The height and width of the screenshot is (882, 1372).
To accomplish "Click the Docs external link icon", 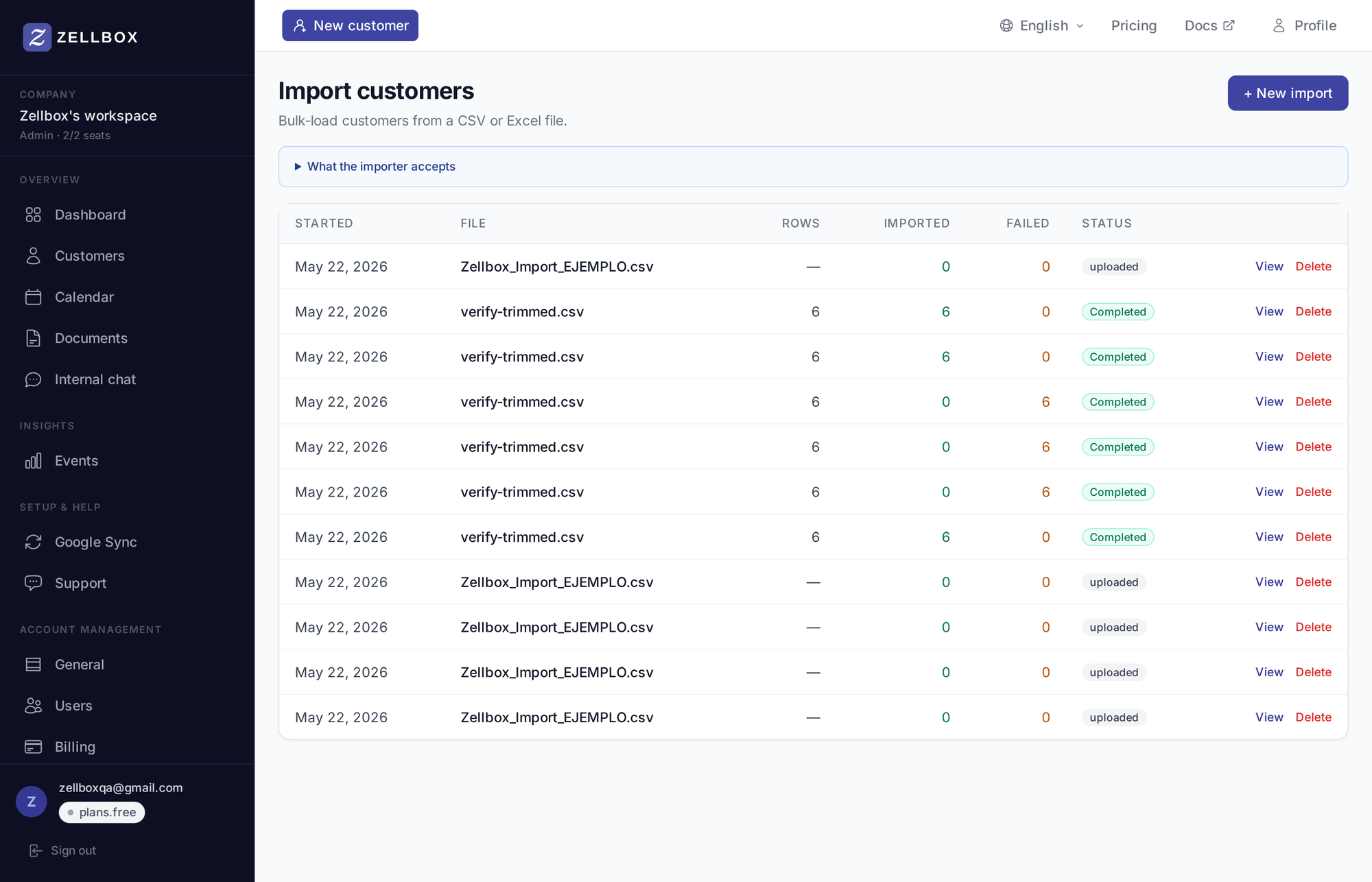I will (1229, 25).
